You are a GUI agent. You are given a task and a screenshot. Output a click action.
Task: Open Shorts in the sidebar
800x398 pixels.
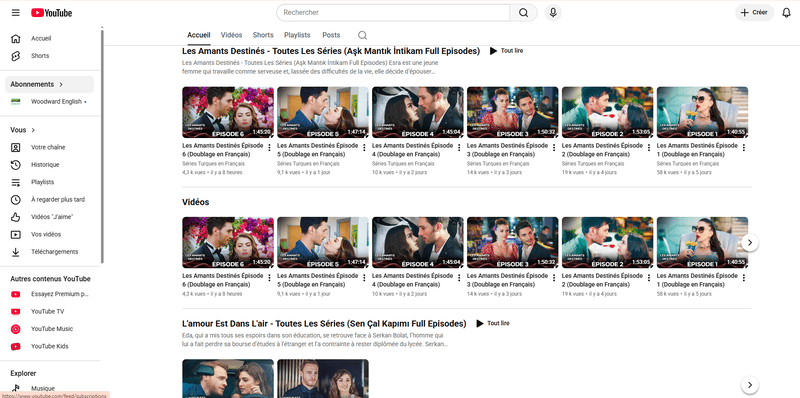(49, 56)
